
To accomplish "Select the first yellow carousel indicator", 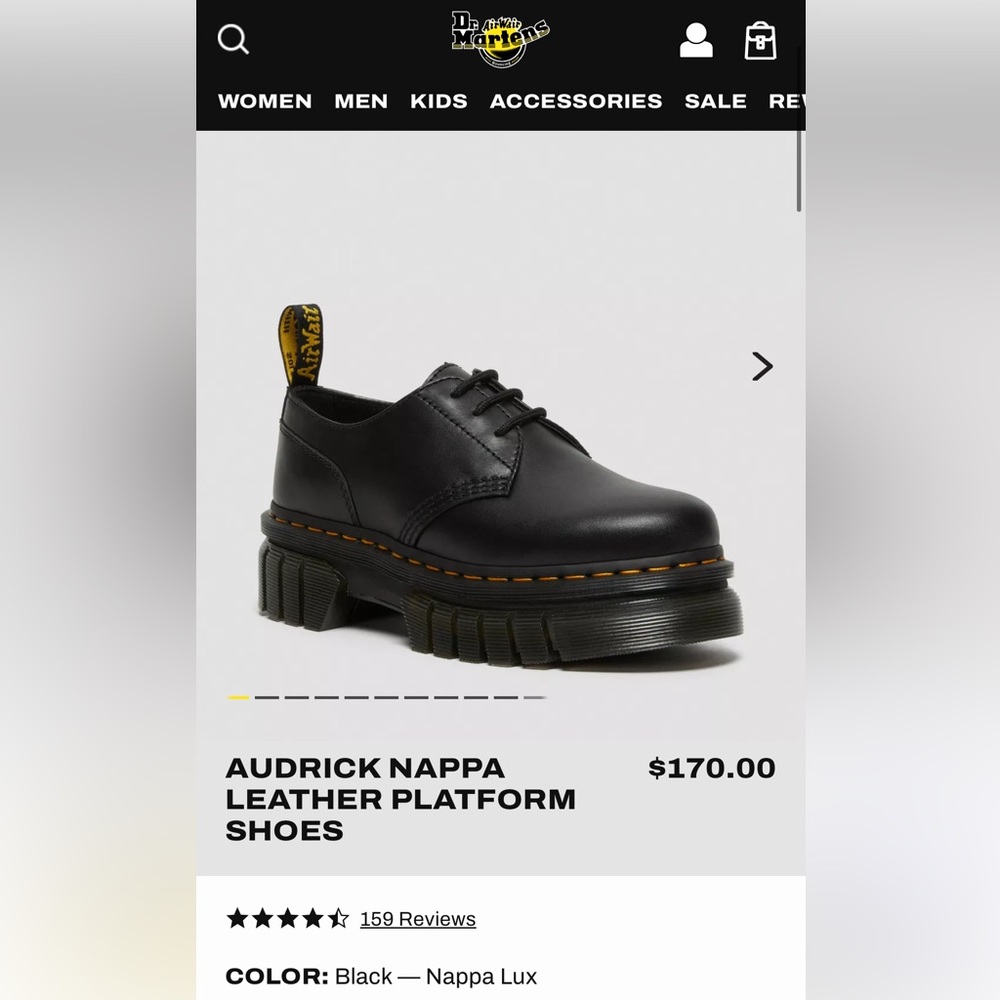I will tap(238, 697).
